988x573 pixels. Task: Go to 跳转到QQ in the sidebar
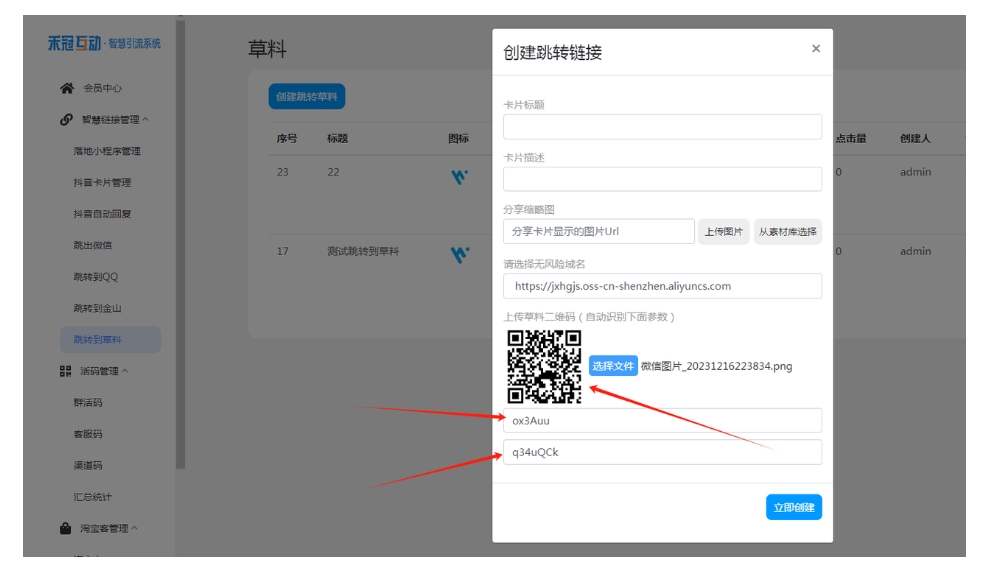coord(95,277)
